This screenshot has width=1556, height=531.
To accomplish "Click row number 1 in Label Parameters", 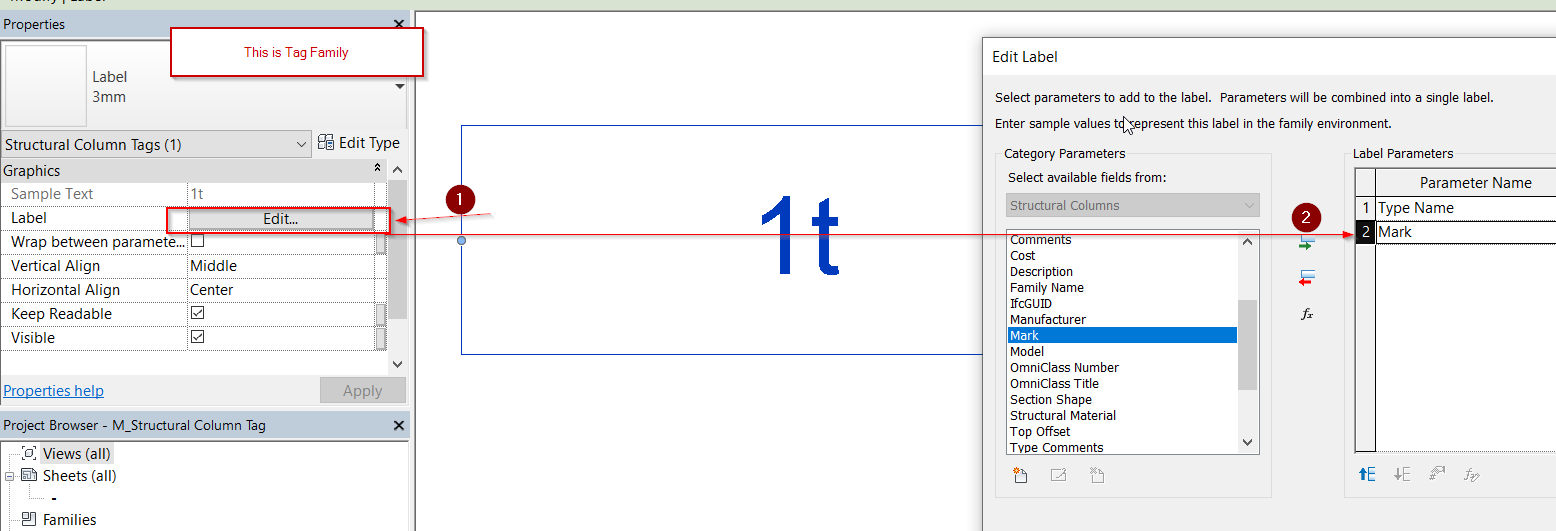I will point(1366,208).
